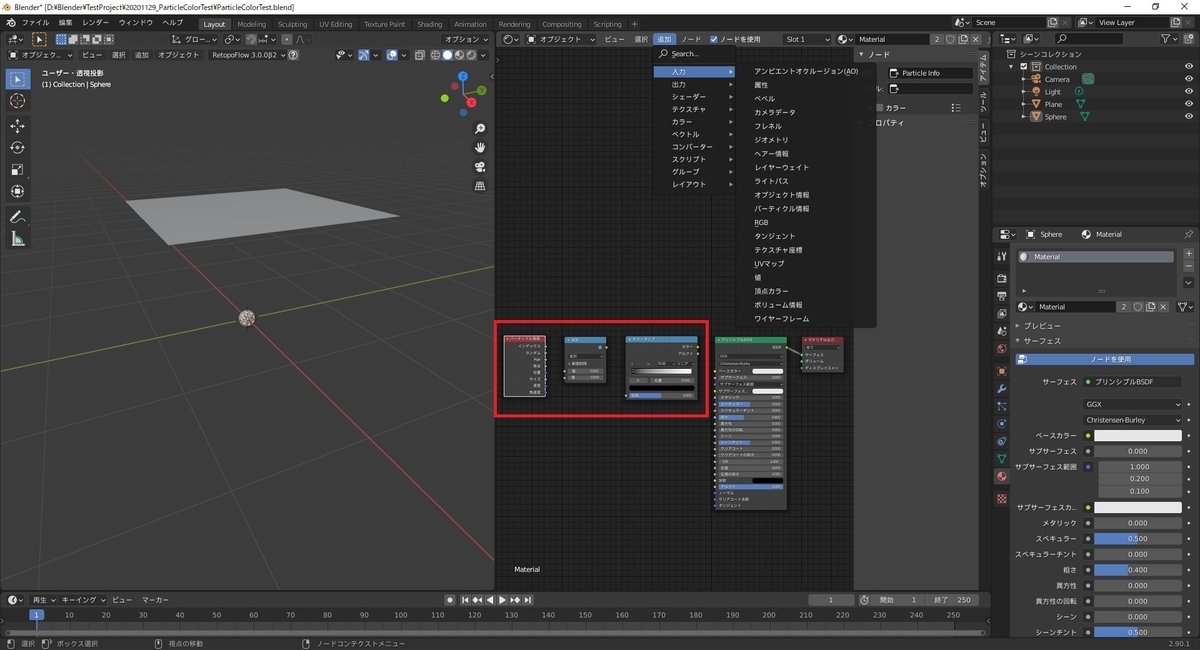Toggle camera view icon in viewport
The width and height of the screenshot is (1200, 650).
click(x=480, y=167)
